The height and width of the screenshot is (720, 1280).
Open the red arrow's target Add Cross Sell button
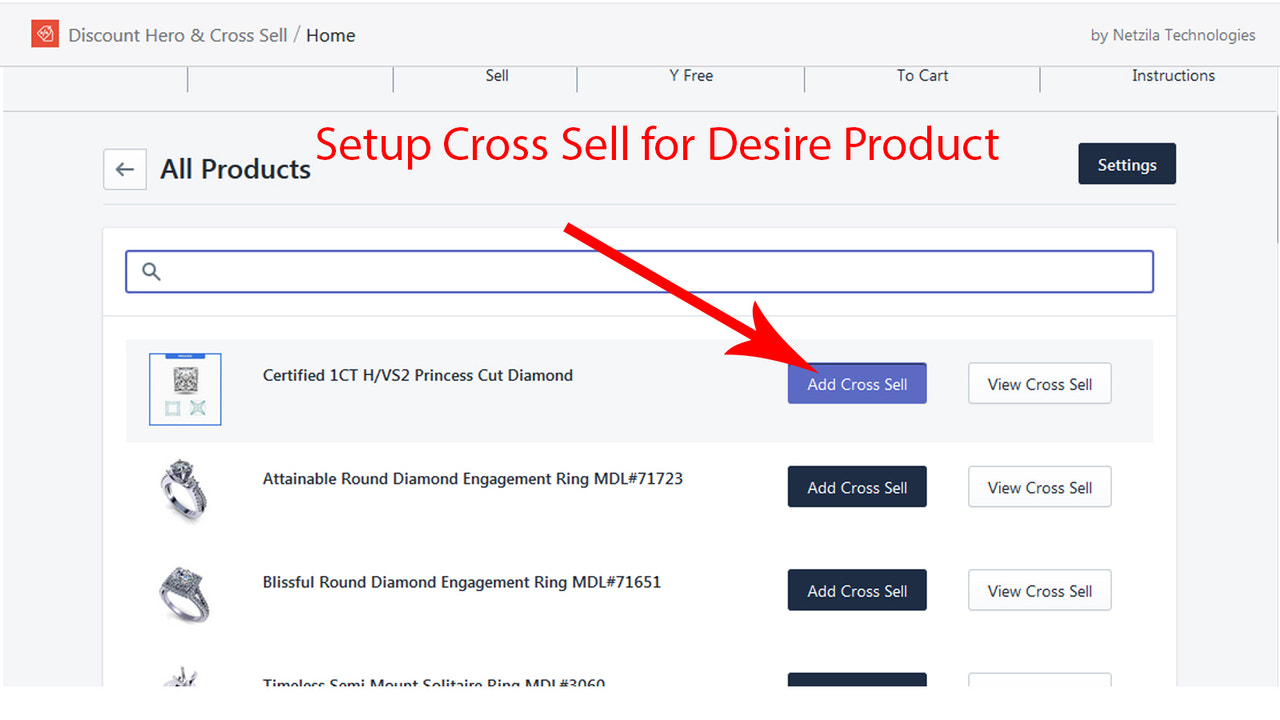tap(857, 383)
